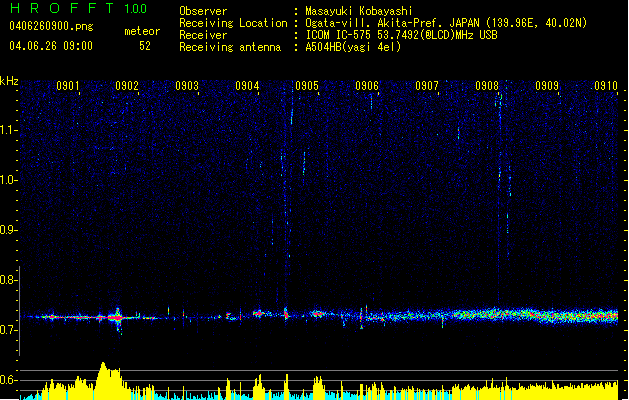Click the meteor count 52
629x400 pixels.
(145, 46)
